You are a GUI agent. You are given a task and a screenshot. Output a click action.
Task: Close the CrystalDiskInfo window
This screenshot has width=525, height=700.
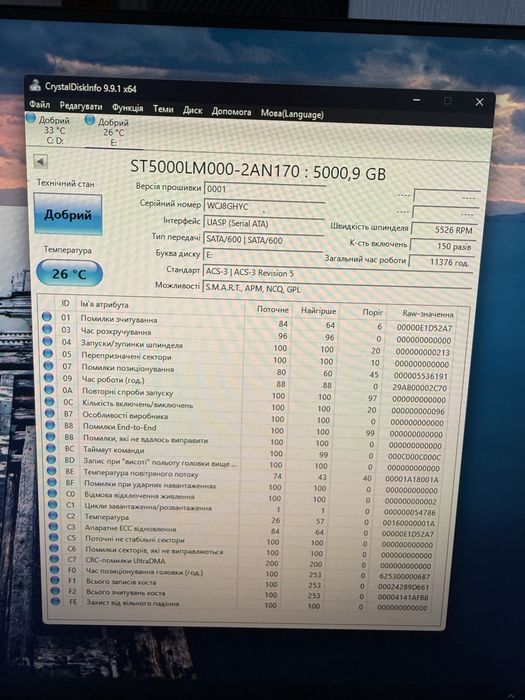479,102
